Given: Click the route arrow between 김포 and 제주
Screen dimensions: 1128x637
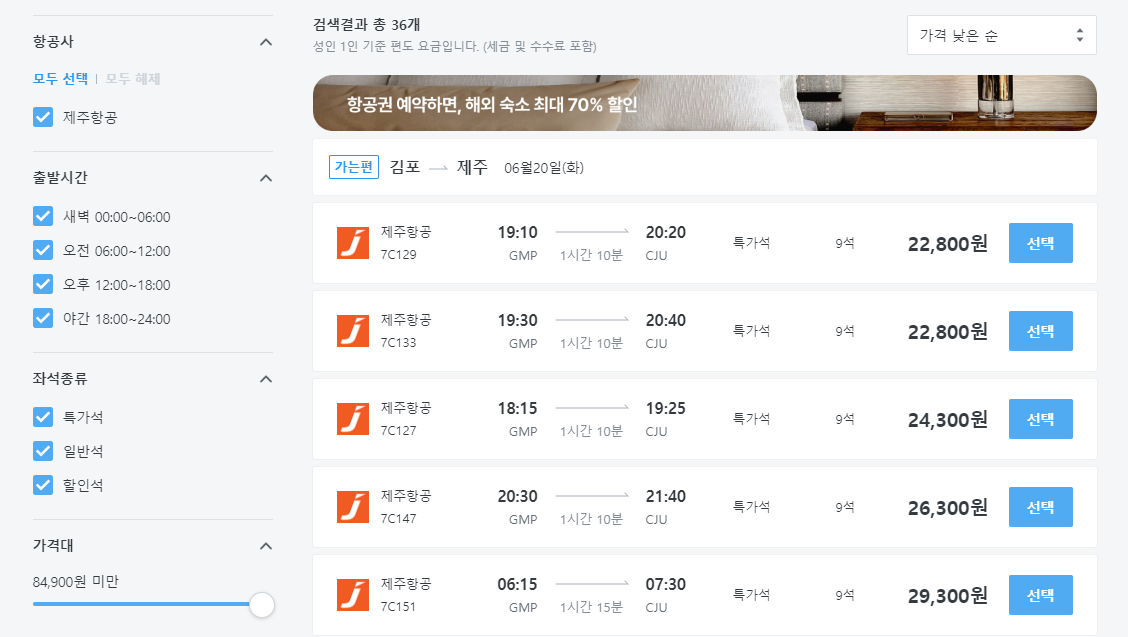Looking at the screenshot, I should click(x=436, y=166).
